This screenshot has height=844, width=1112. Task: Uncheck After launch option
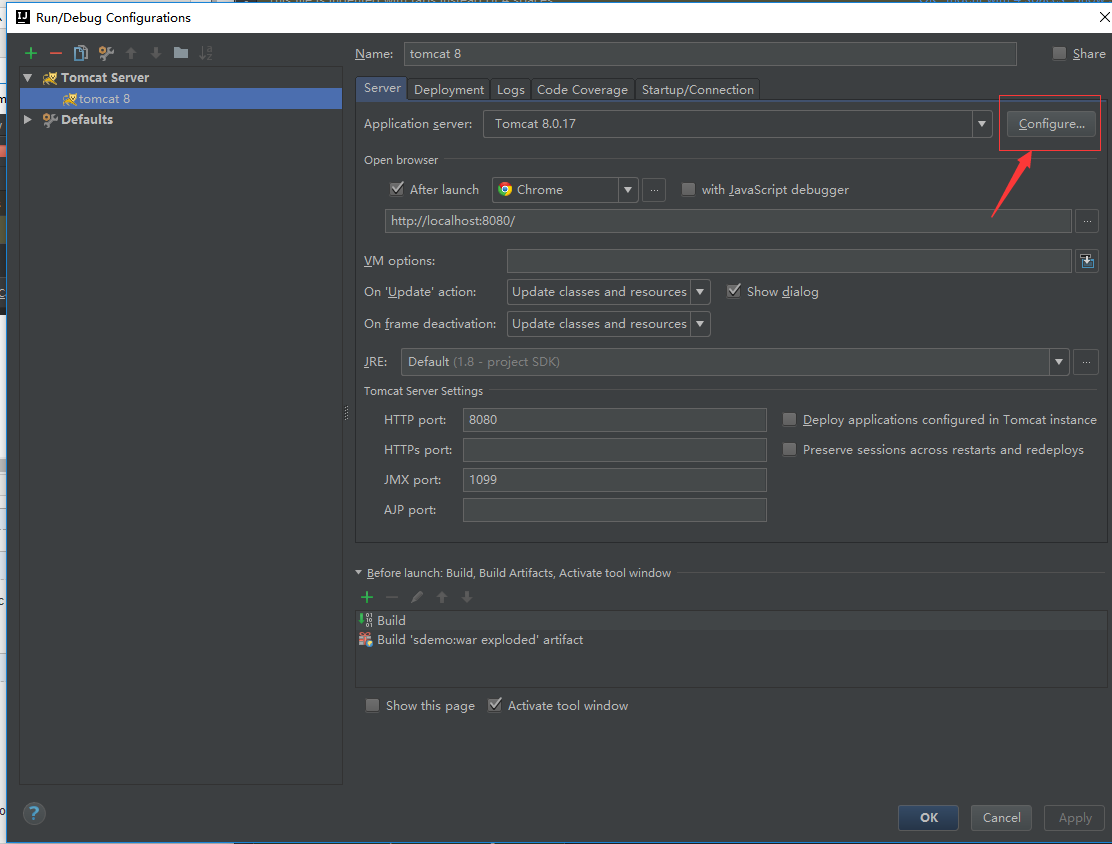tap(397, 189)
